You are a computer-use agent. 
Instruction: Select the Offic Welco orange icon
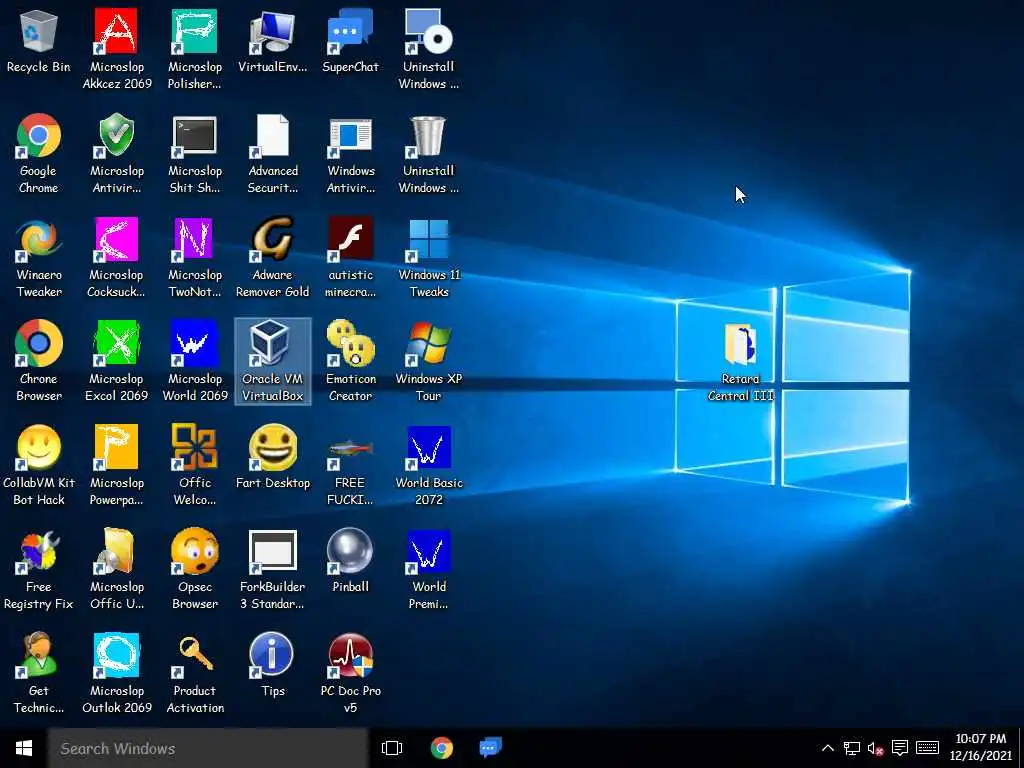195,447
